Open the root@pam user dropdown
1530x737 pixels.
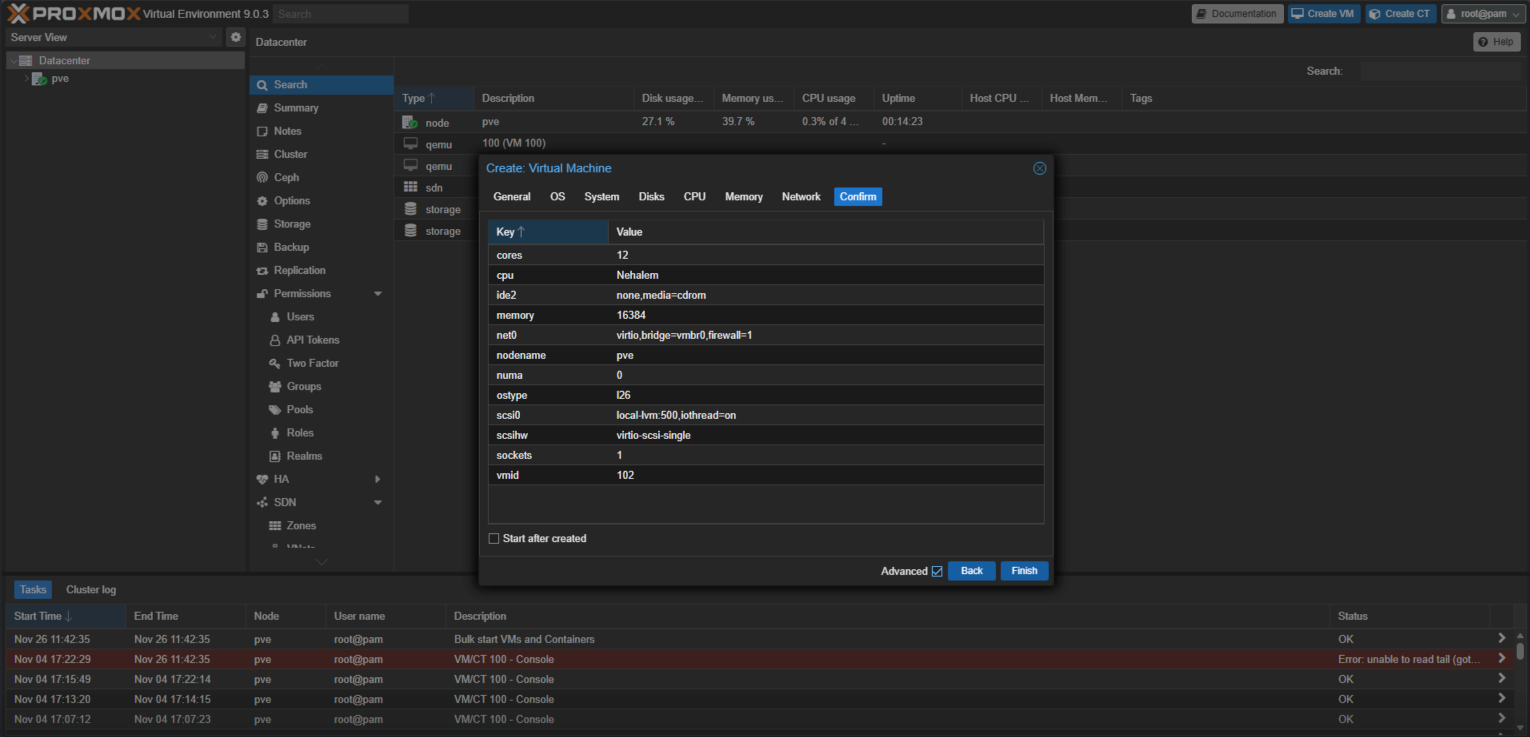pos(1481,14)
